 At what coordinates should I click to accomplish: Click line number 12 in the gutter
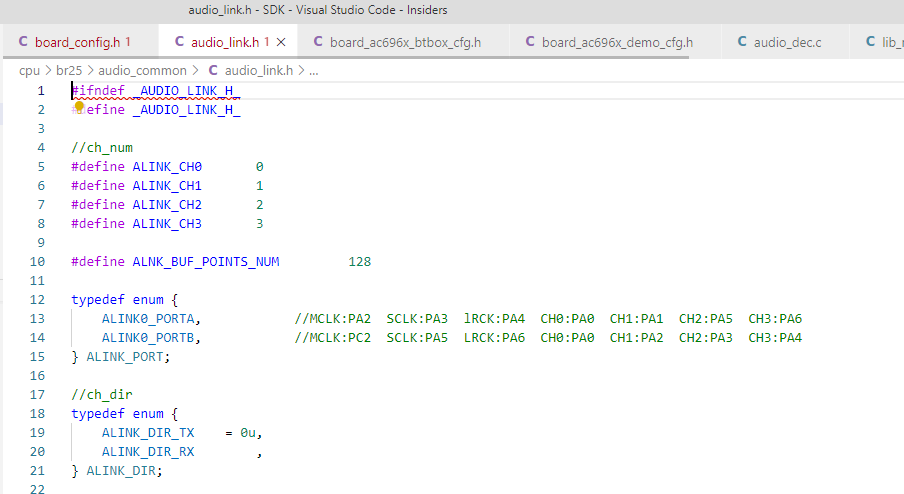(37, 300)
